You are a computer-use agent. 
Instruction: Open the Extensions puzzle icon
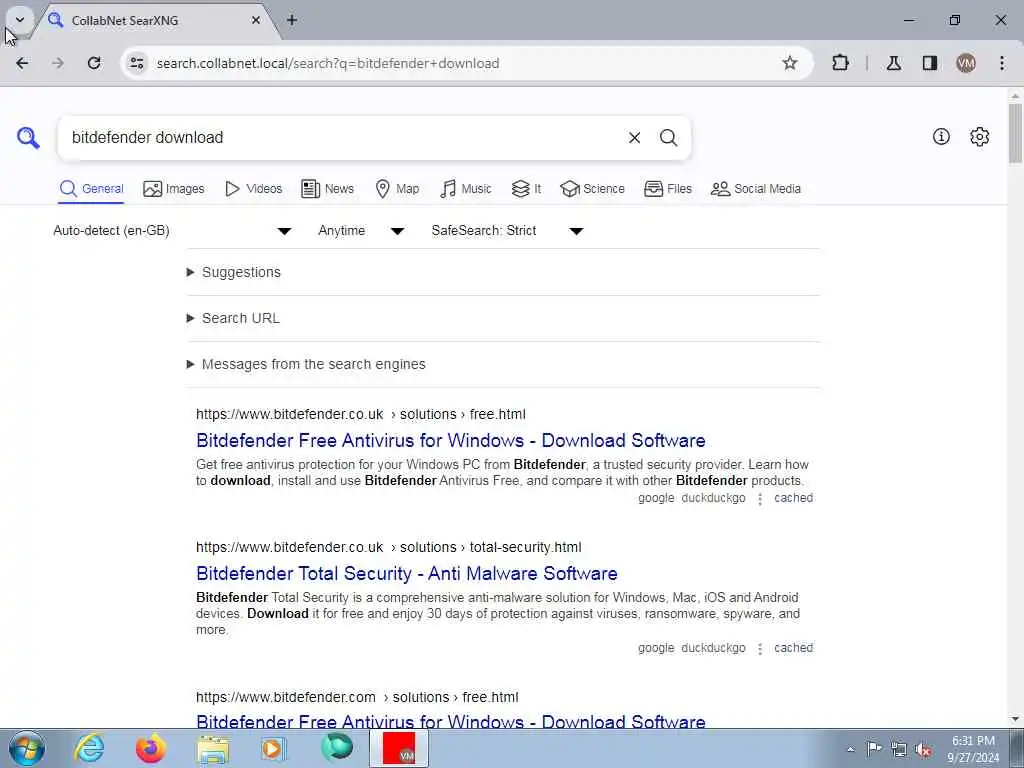click(840, 63)
